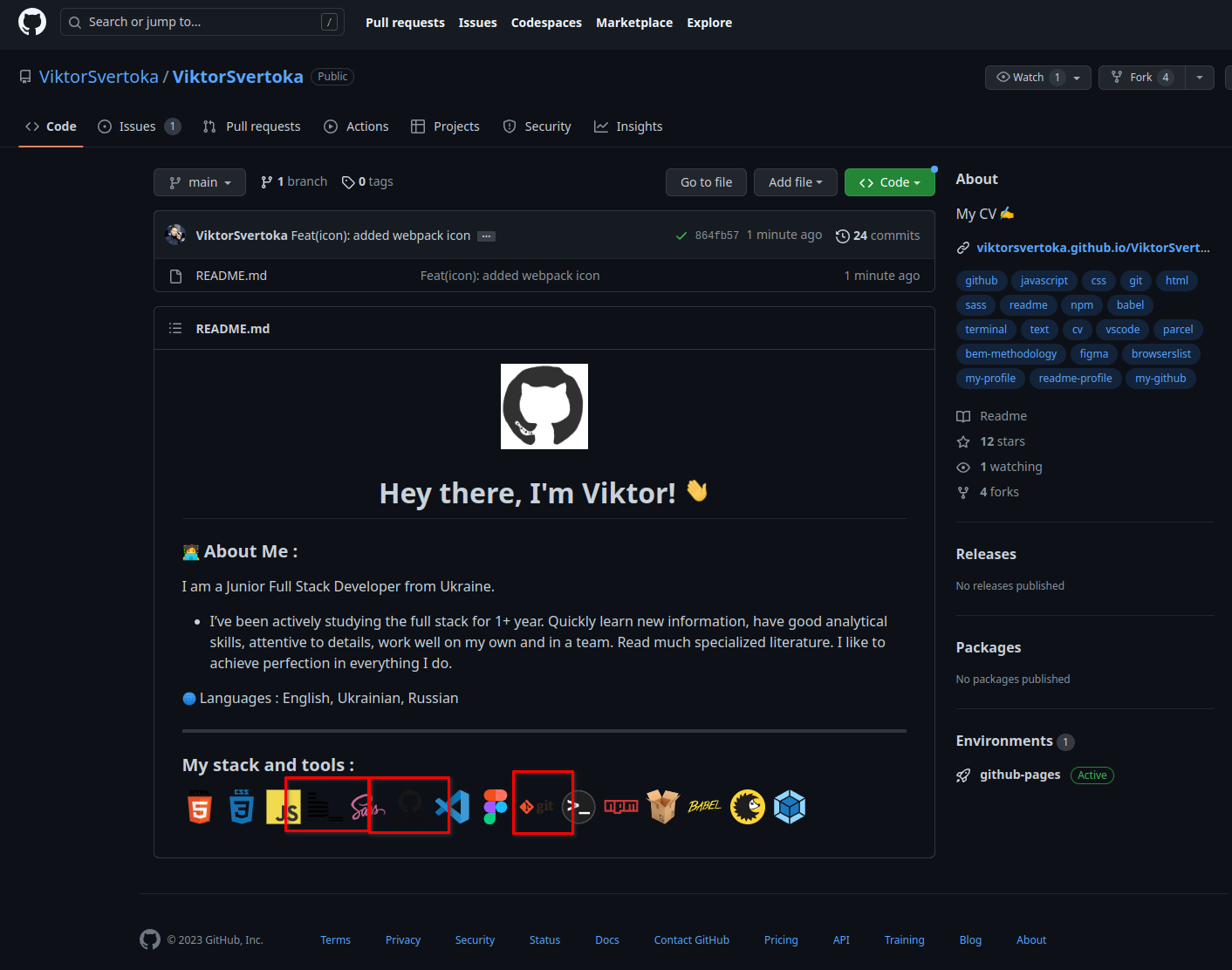Click the webpack cube icon

(790, 807)
